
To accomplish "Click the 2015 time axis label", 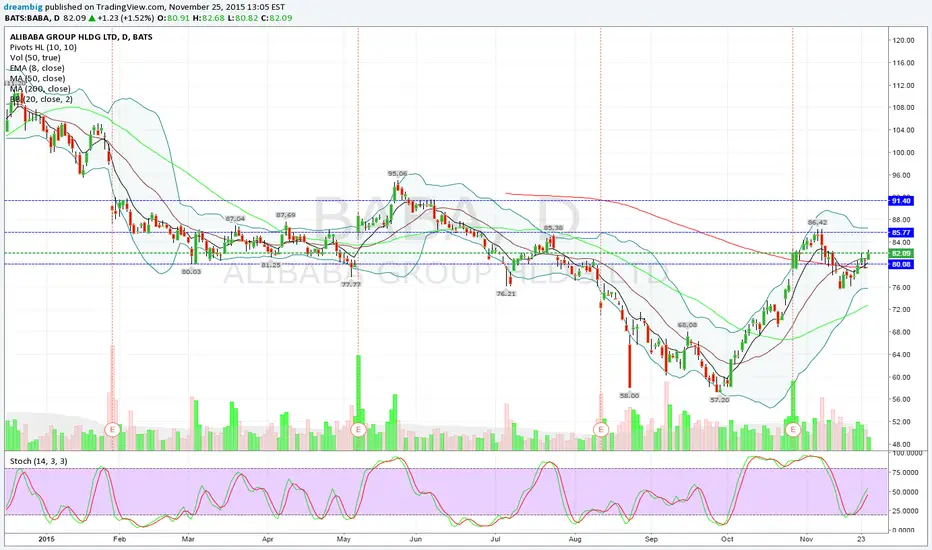I will pyautogui.click(x=46, y=539).
